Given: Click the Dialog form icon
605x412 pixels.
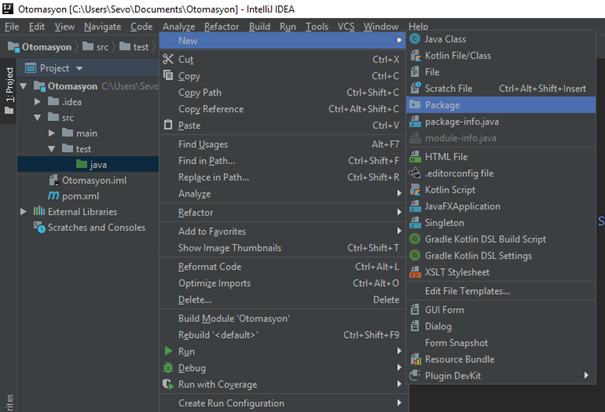Looking at the screenshot, I should (x=415, y=326).
